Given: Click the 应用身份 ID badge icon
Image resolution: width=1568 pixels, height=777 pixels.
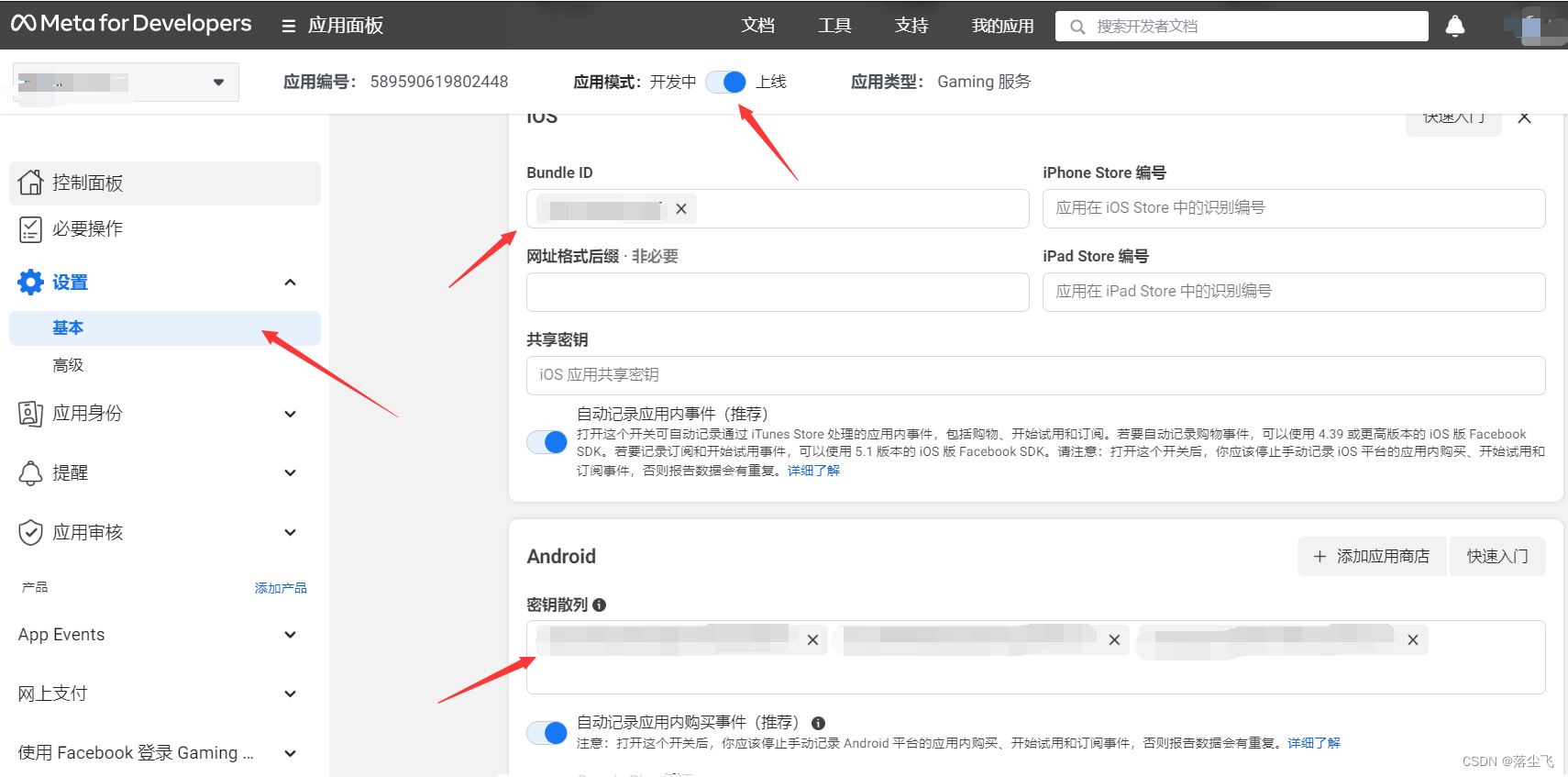Looking at the screenshot, I should click(x=30, y=414).
